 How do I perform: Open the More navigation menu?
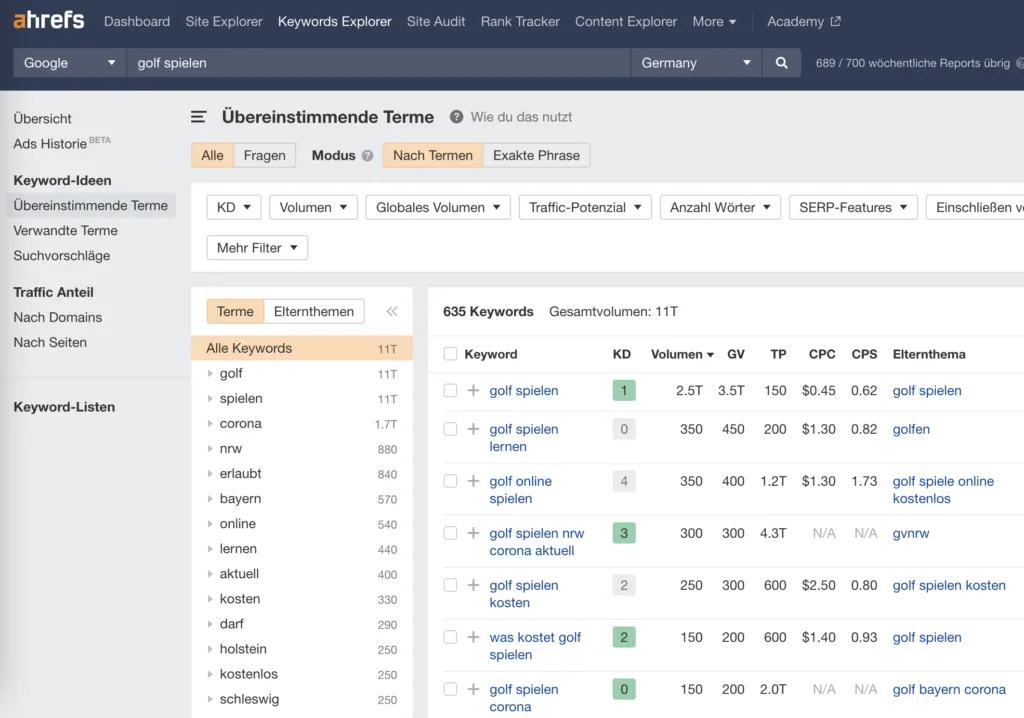tap(714, 22)
